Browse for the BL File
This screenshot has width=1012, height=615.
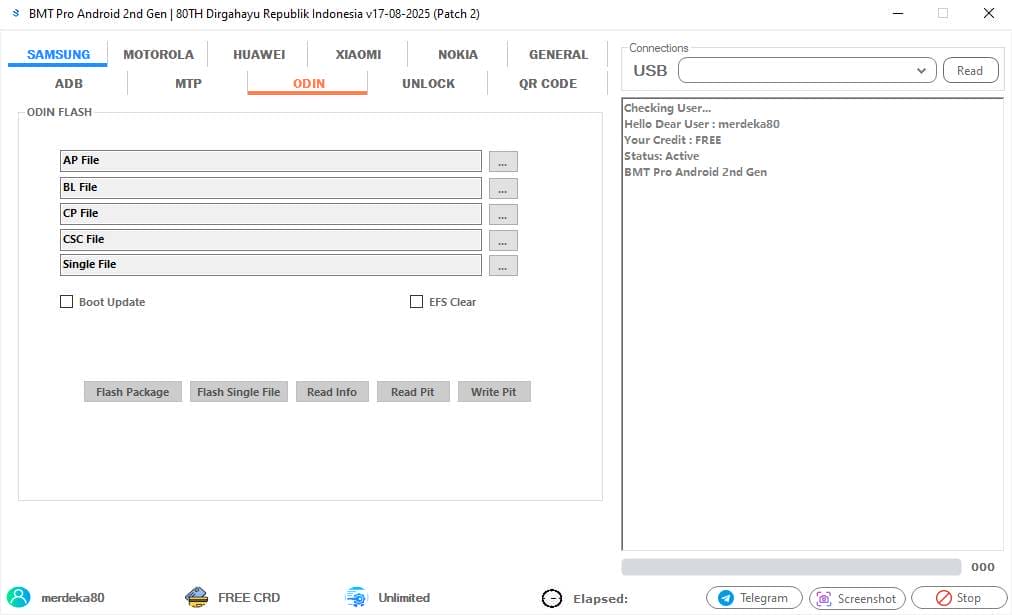[x=503, y=188]
